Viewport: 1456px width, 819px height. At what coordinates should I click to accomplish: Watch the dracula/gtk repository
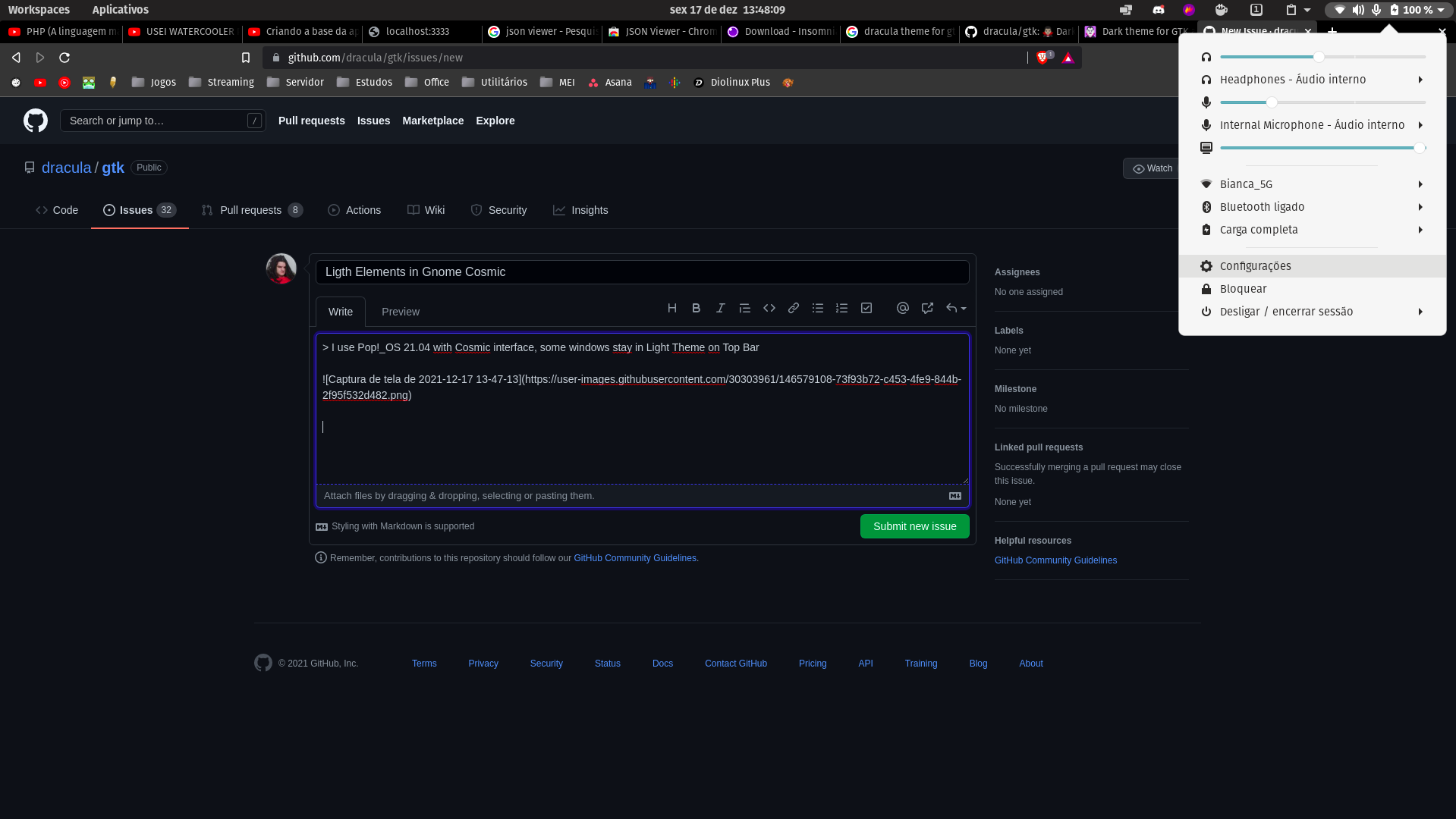(x=1152, y=168)
